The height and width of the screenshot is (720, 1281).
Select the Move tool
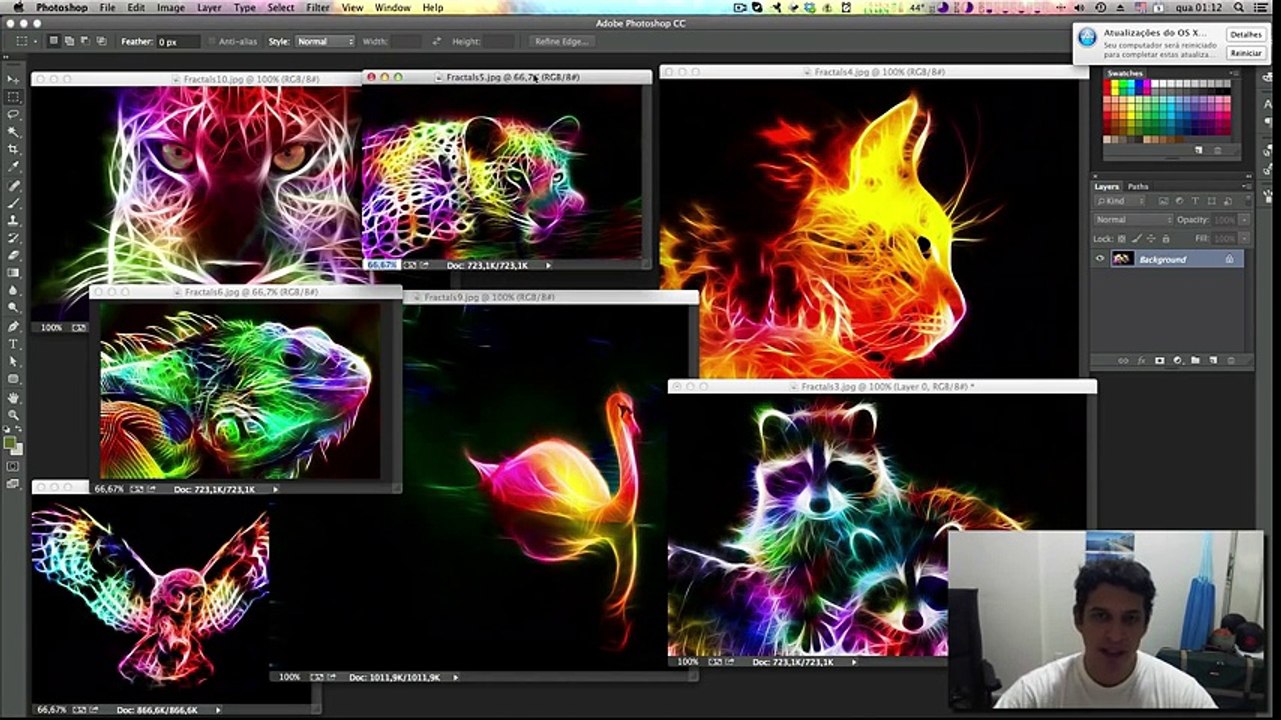(13, 79)
